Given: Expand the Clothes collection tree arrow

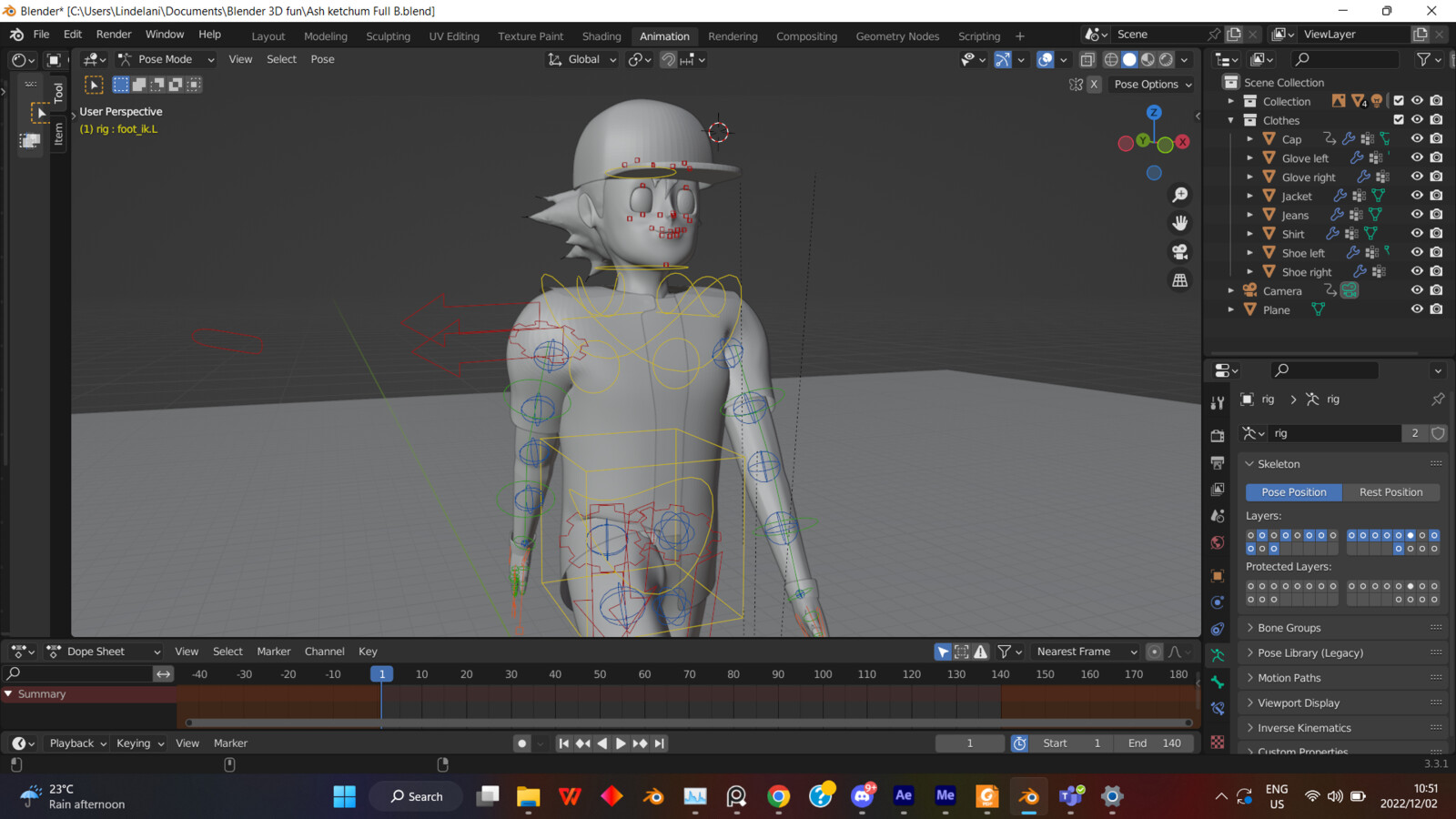Looking at the screenshot, I should click(x=1231, y=120).
